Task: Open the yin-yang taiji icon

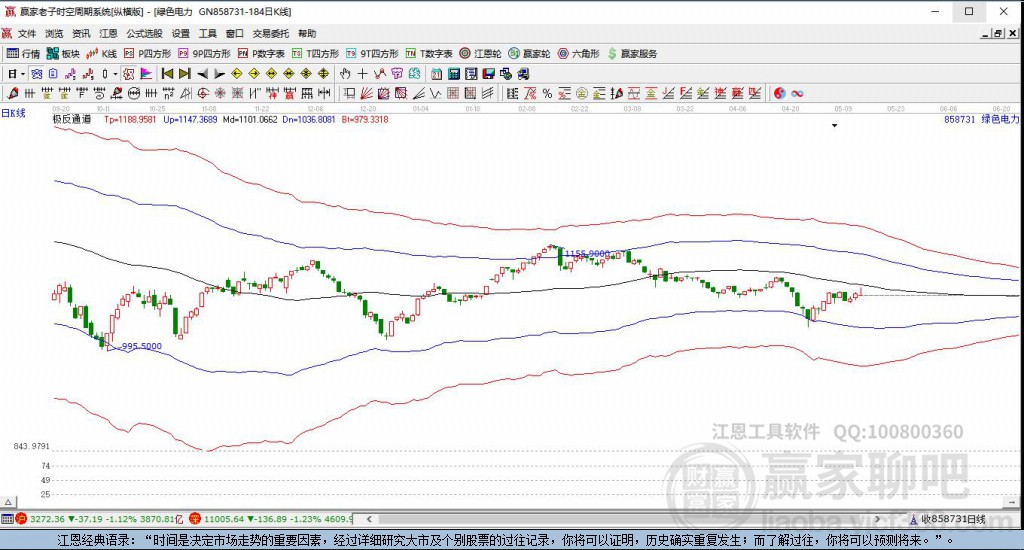Action: 780,93
